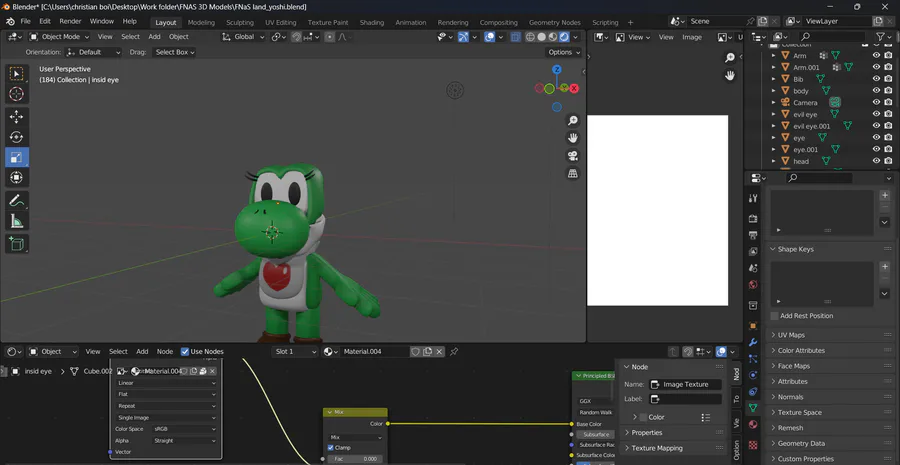The height and width of the screenshot is (465, 900).
Task: Click the Color swatch in Node panel
Action: point(643,417)
